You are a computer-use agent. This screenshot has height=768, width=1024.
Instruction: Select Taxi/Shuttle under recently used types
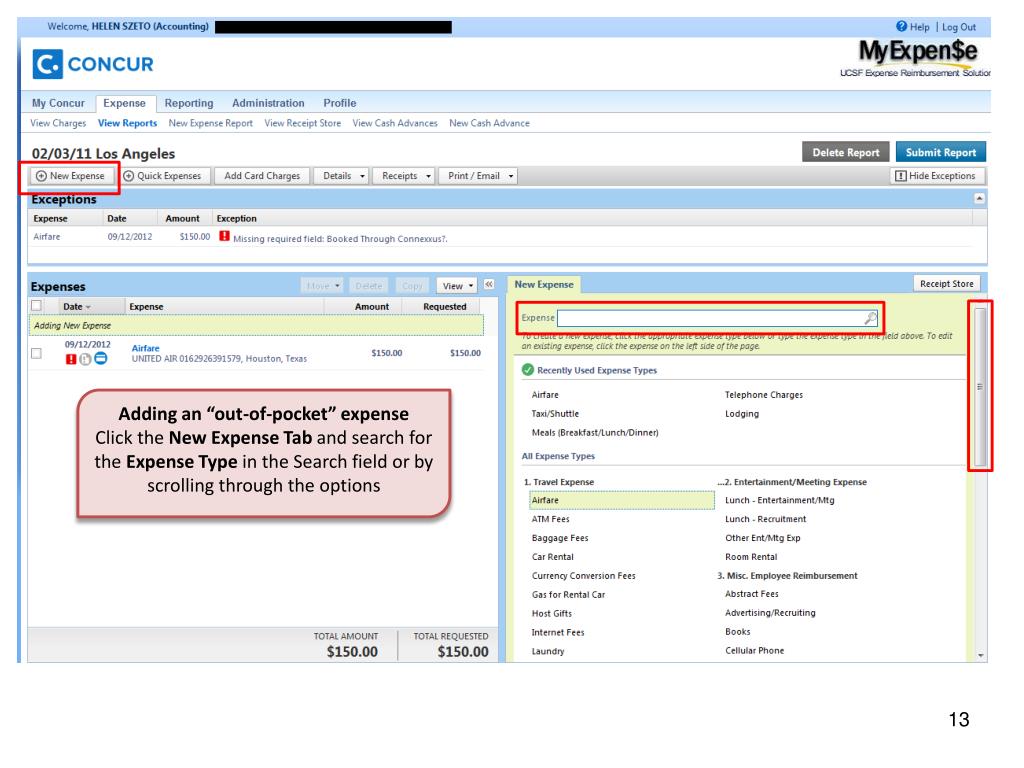[x=555, y=413]
